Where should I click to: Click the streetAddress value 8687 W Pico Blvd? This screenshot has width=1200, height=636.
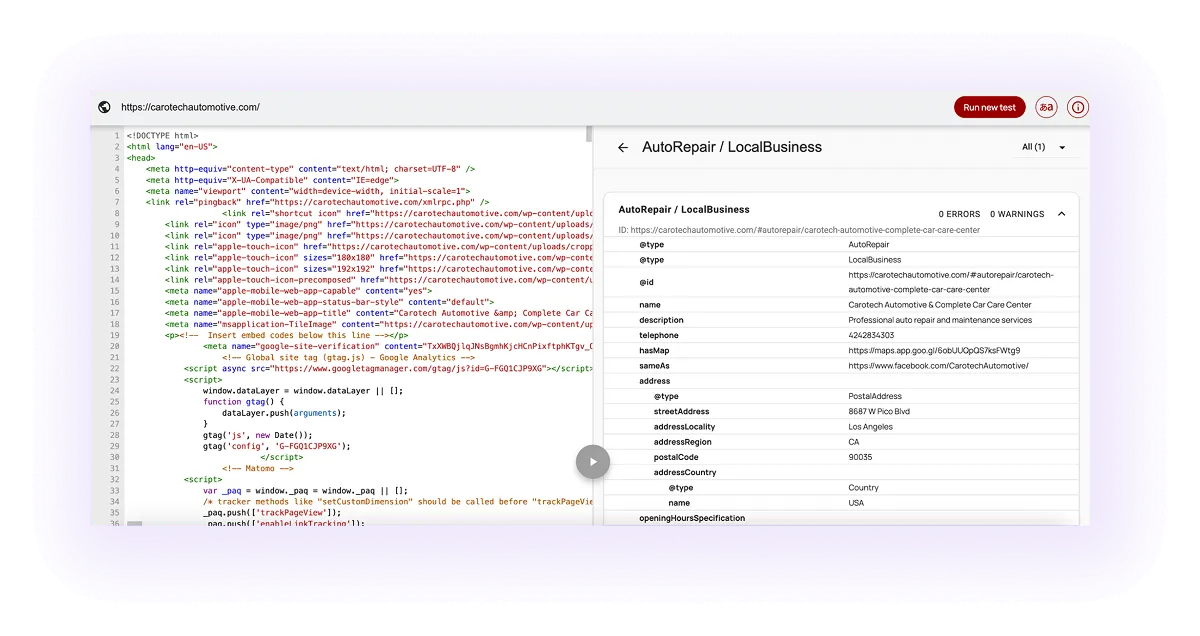point(879,411)
